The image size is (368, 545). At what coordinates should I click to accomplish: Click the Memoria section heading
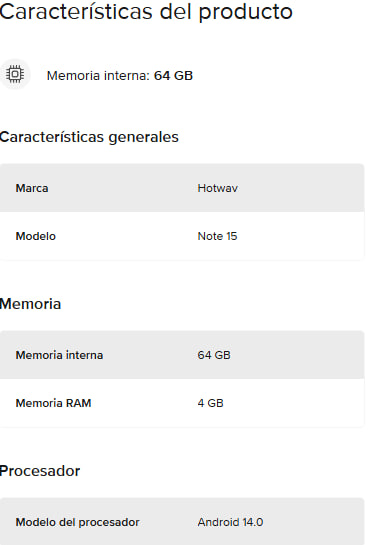(x=31, y=304)
